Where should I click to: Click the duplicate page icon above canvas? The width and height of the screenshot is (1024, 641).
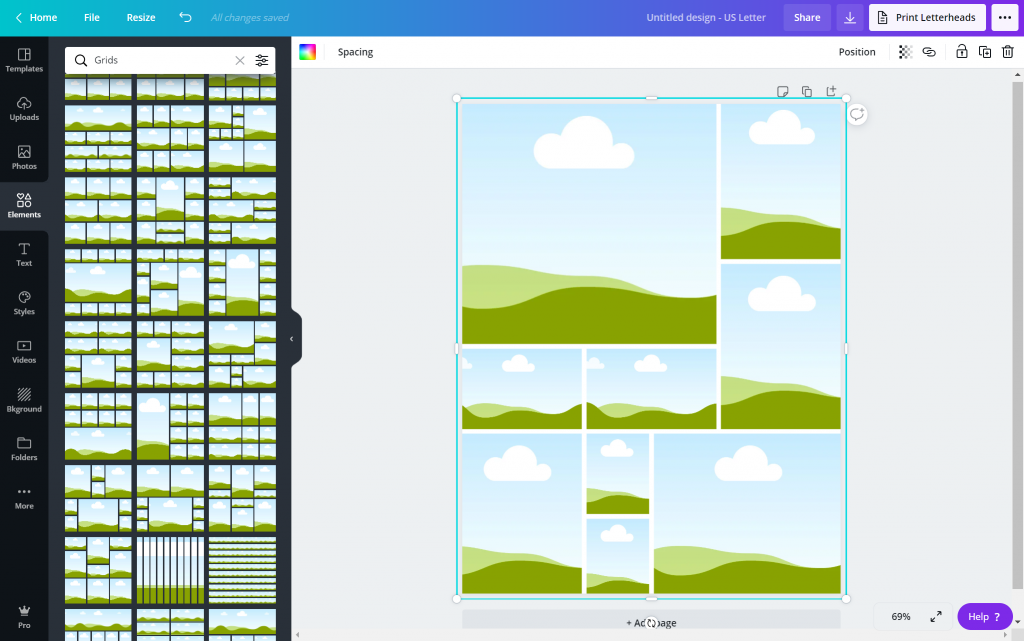point(807,91)
